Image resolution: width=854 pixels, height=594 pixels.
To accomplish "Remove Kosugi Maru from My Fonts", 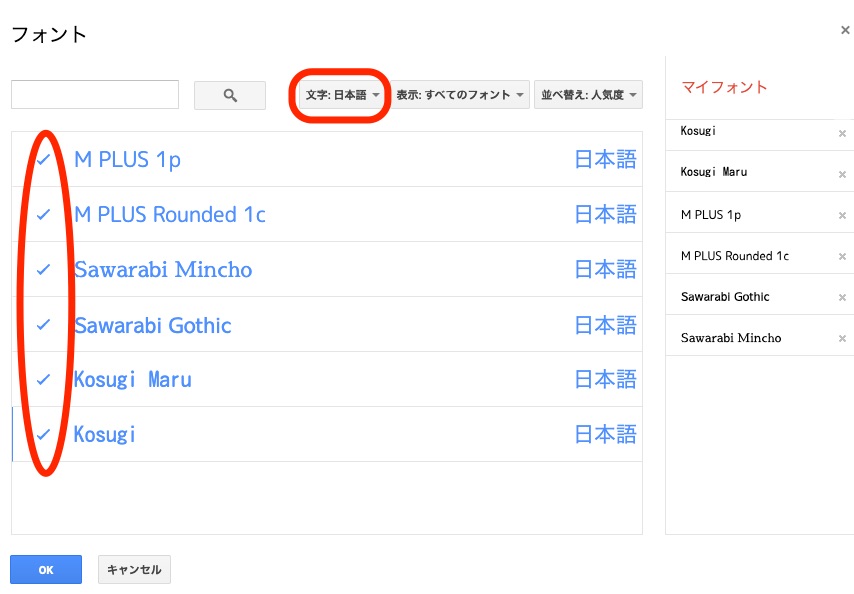I will point(842,174).
